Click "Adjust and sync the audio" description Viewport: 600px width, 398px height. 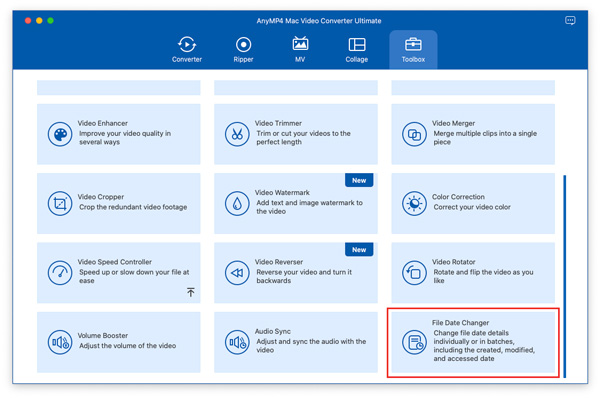coord(311,346)
